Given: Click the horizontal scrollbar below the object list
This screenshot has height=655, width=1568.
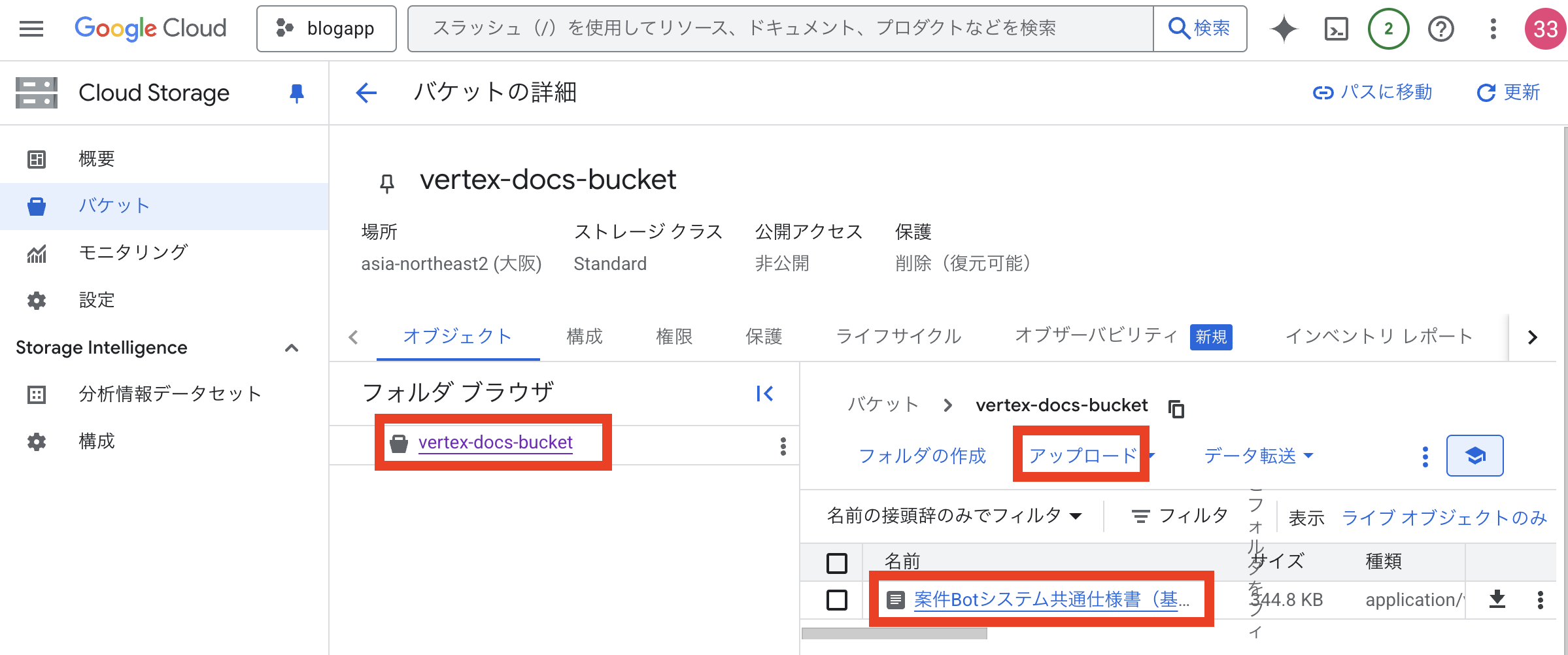Looking at the screenshot, I should pos(895,633).
